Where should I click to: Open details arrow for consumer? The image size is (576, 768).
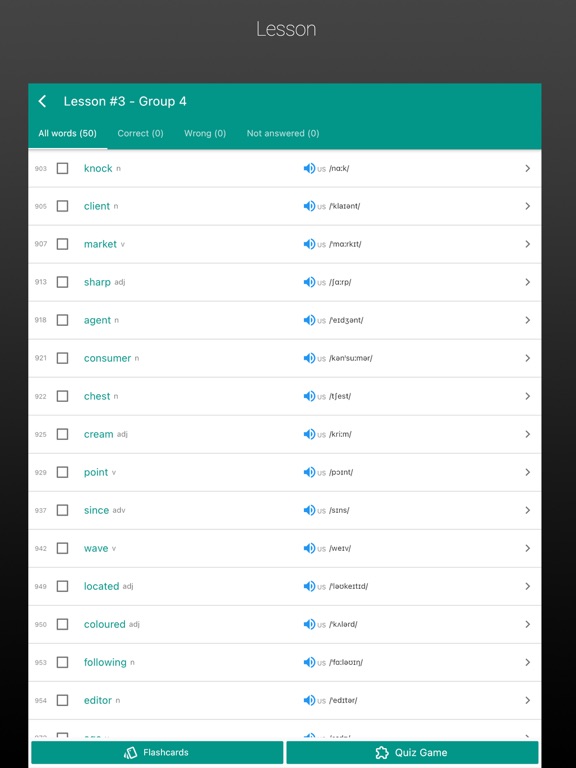[x=528, y=358]
